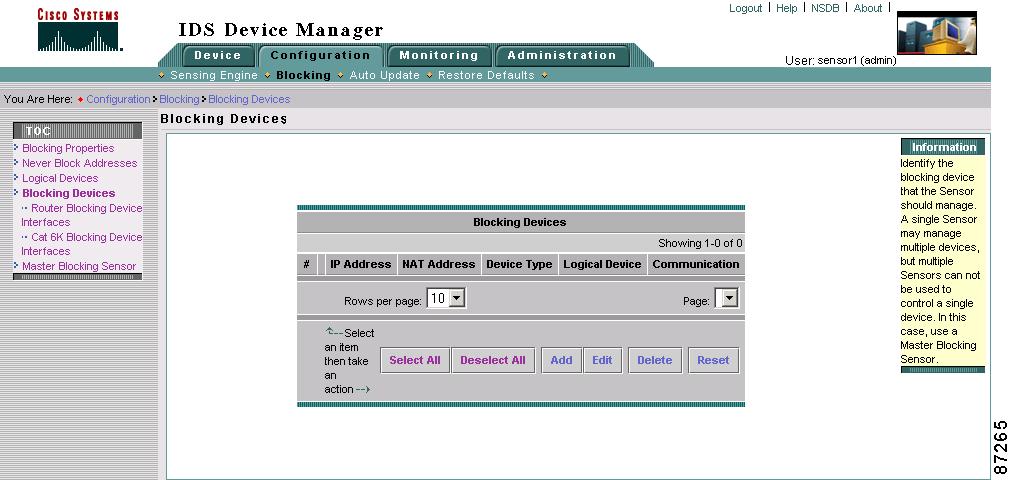Click the Information panel header

pyautogui.click(x=943, y=147)
